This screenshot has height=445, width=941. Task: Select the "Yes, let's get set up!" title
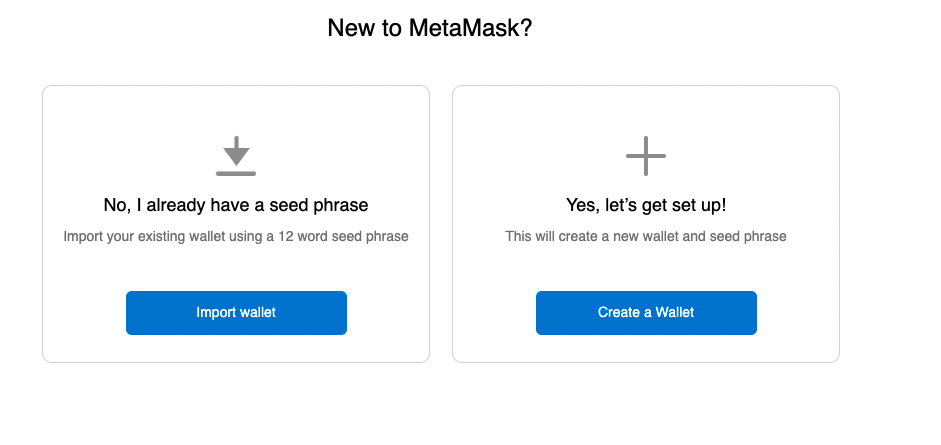[x=646, y=205]
